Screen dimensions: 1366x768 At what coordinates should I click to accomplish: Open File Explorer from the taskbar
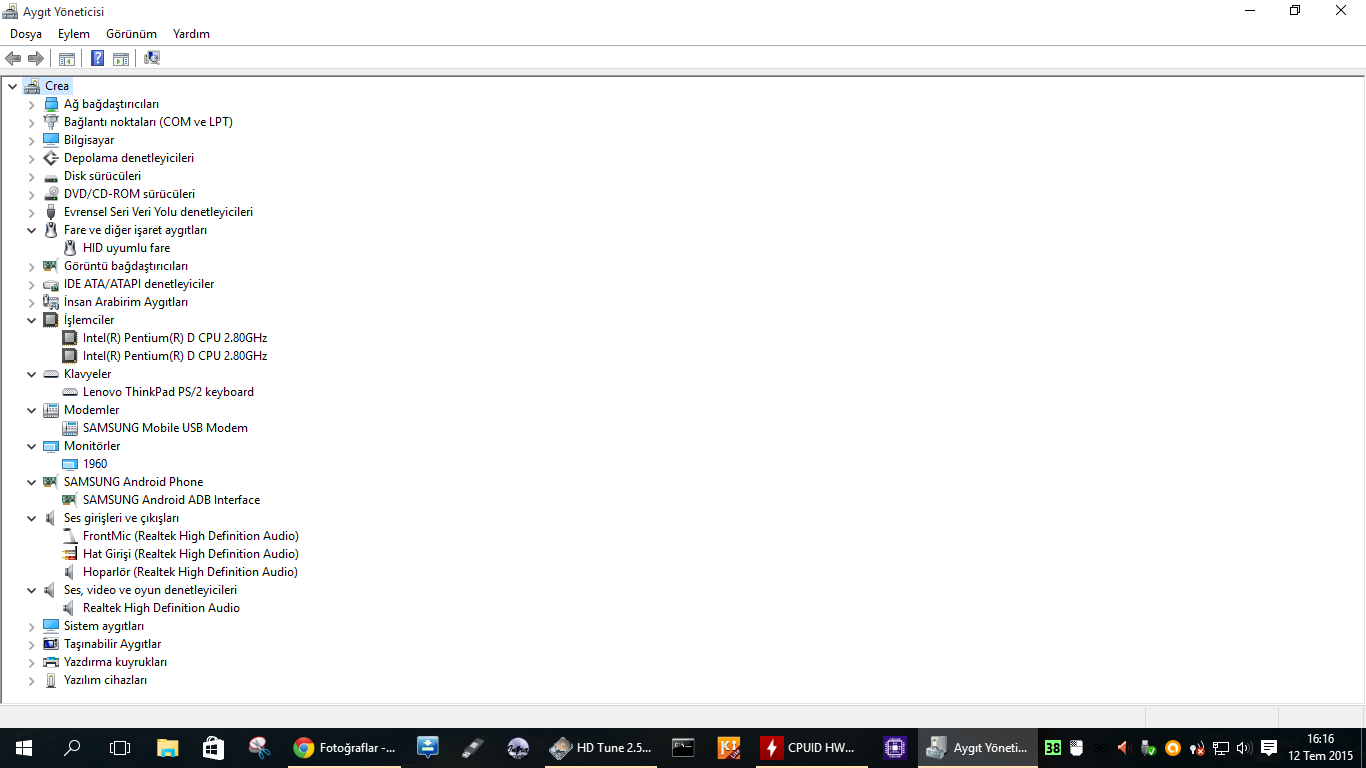(168, 747)
